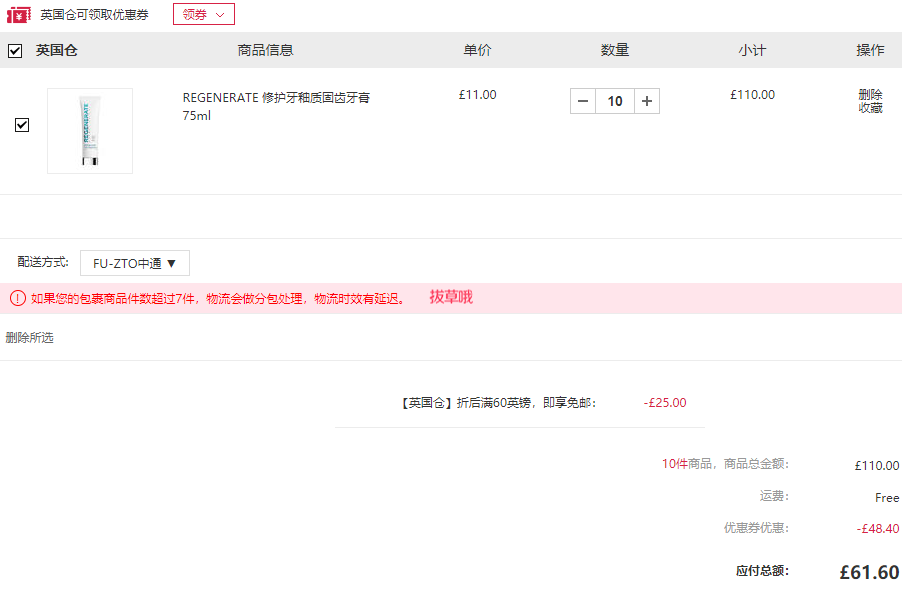Screen dimensions: 902x593
Task: Click the 10件商品 total amount label
Action: tap(725, 464)
